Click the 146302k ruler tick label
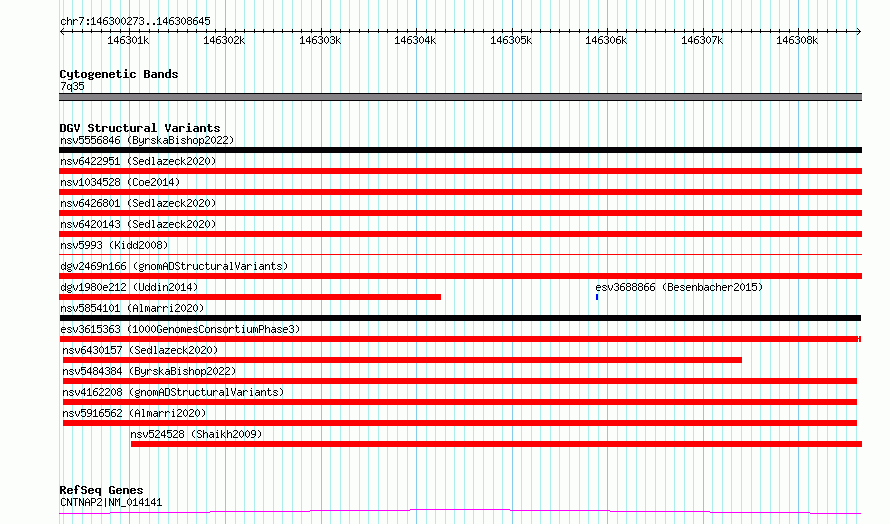 coord(224,40)
